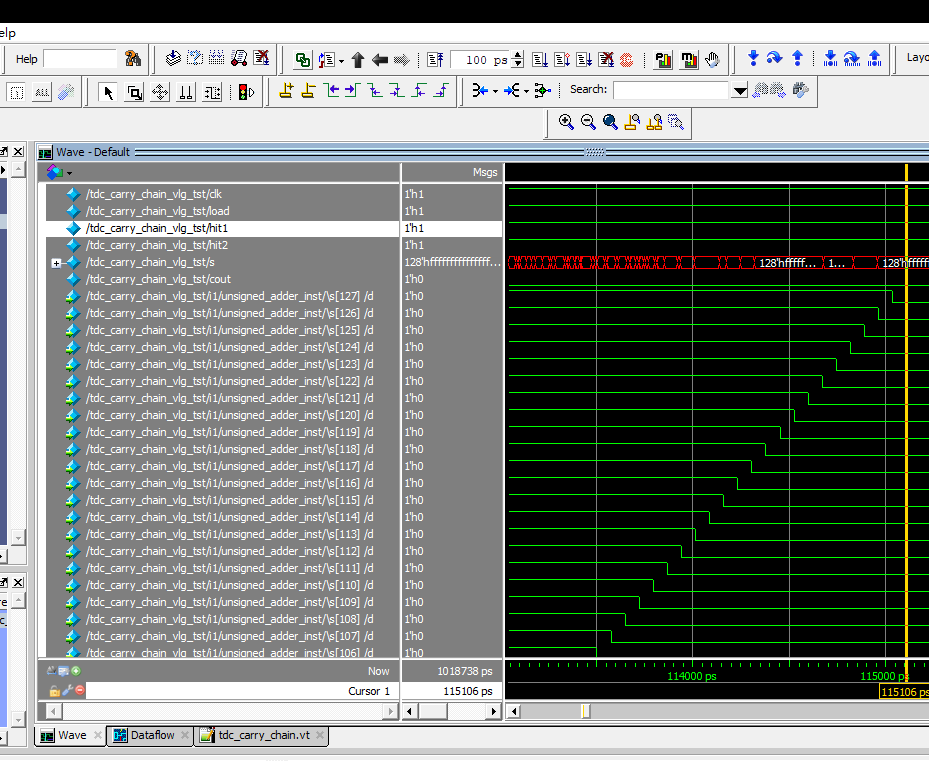Click the Insert Cursor icon
Screen dimensions: 929x761
click(287, 91)
